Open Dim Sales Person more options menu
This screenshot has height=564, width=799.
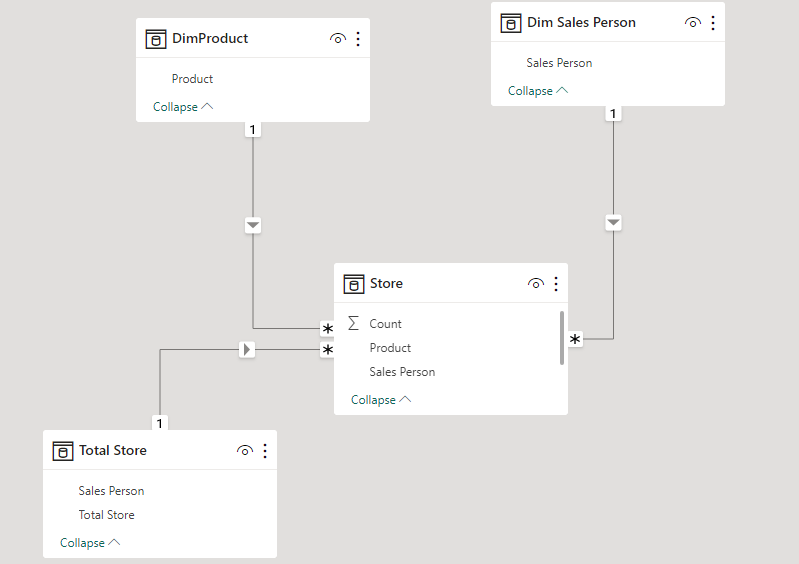point(713,23)
